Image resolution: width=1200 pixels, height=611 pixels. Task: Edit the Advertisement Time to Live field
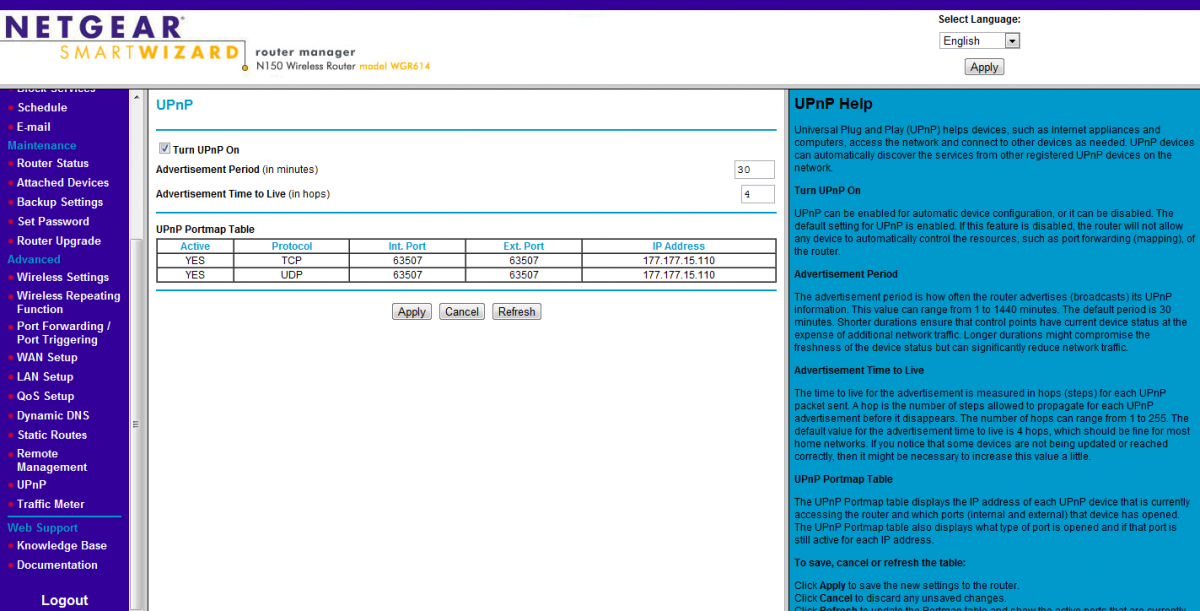click(756, 194)
